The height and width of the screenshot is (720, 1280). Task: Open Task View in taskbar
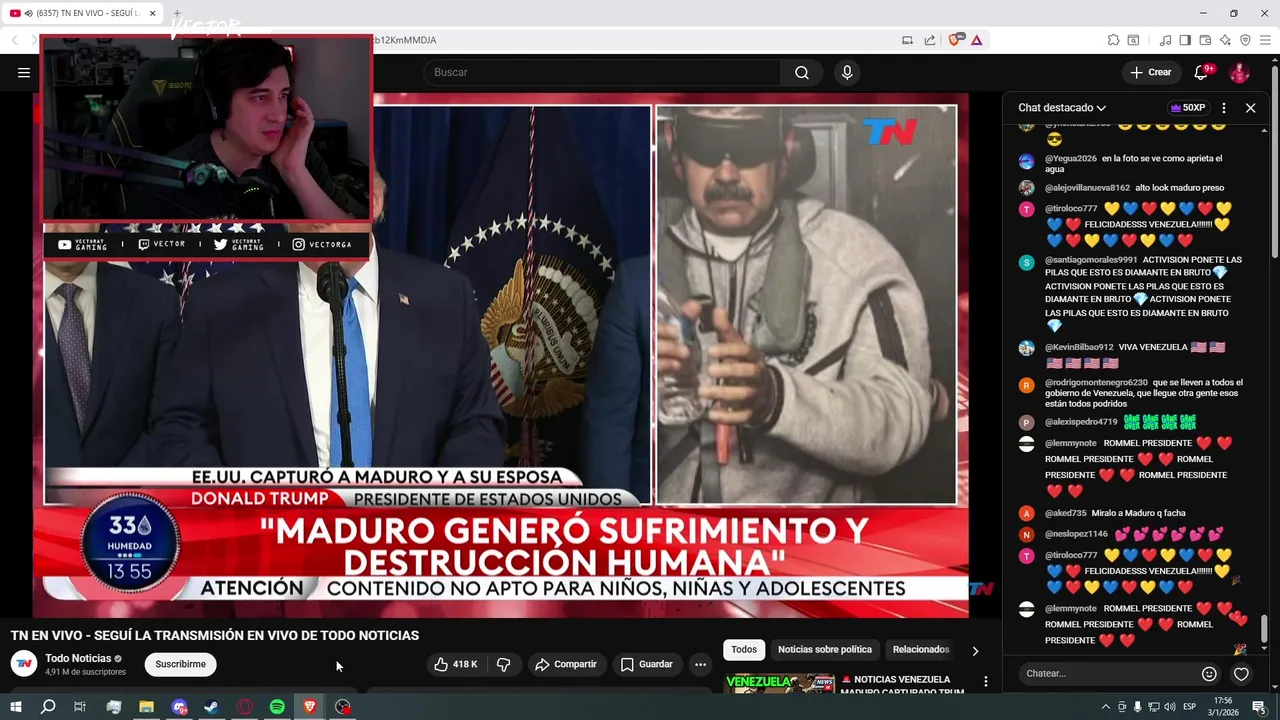(80, 707)
